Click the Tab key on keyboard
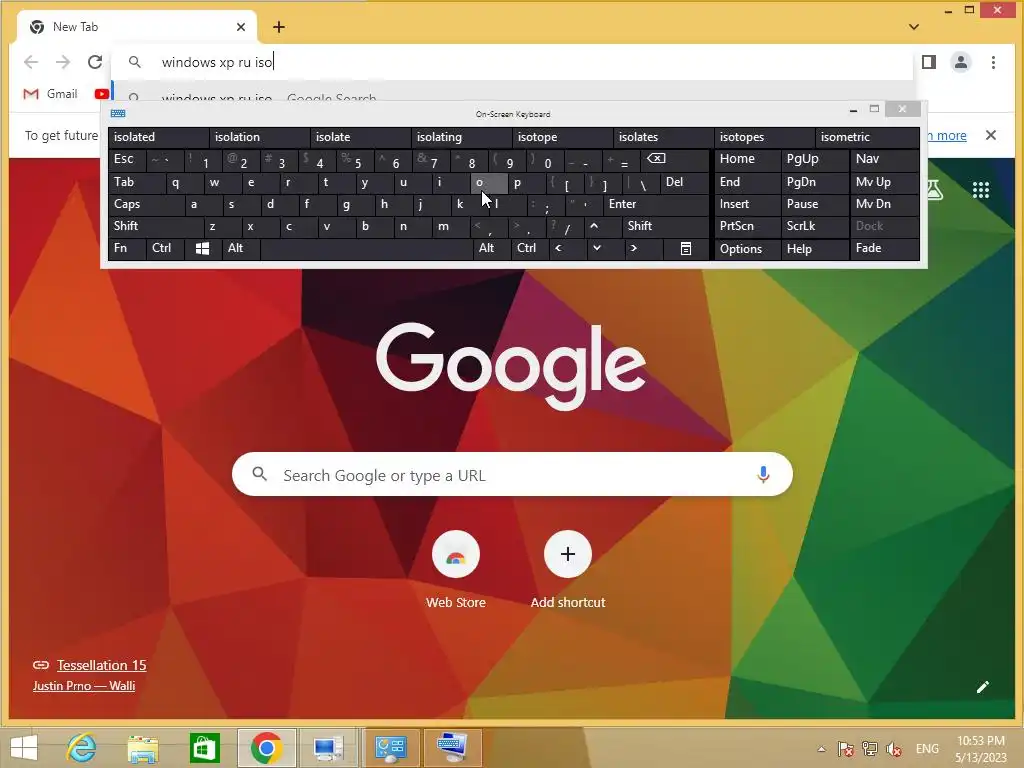The image size is (1024, 768). (x=136, y=182)
